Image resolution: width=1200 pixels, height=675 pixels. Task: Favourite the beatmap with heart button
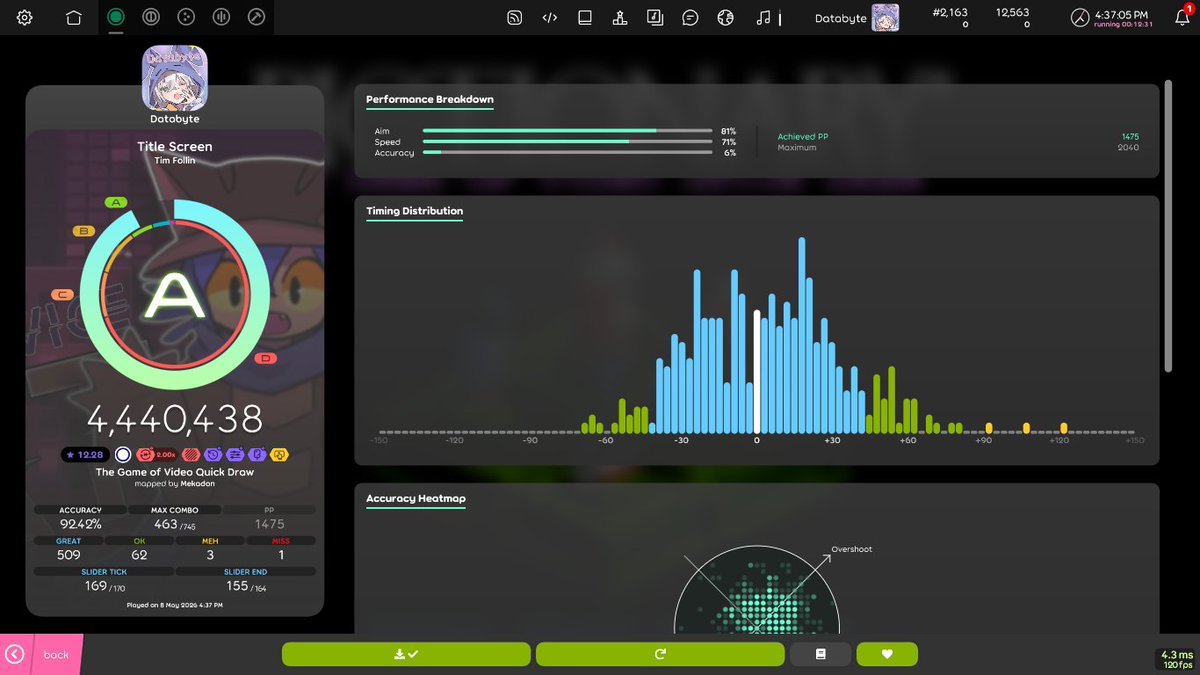point(887,654)
